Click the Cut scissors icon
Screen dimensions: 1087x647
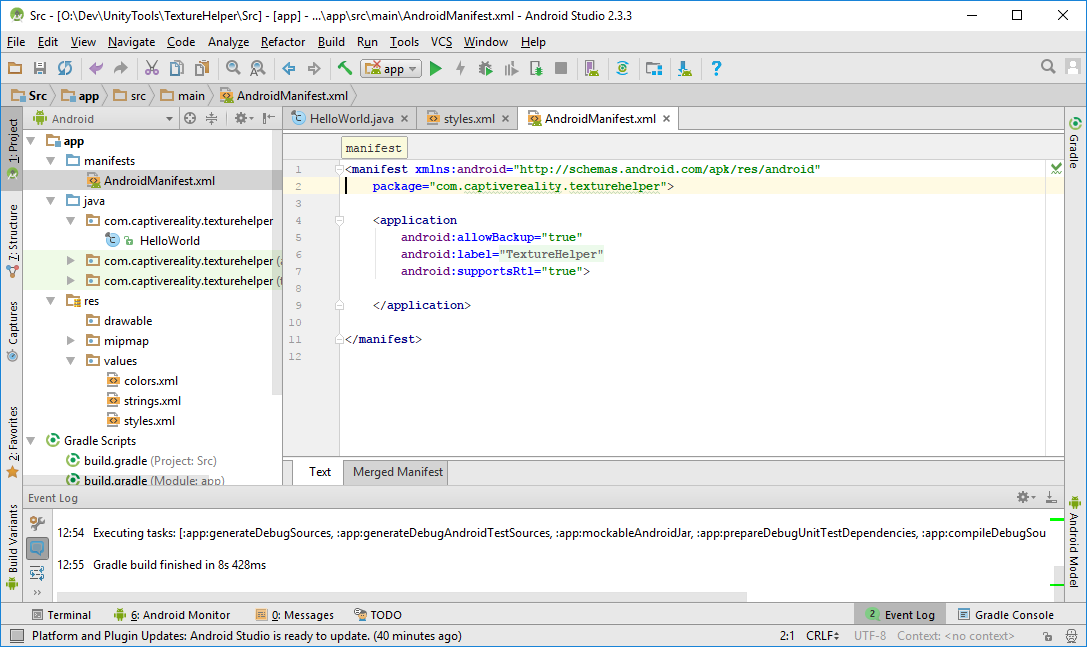tap(152, 68)
